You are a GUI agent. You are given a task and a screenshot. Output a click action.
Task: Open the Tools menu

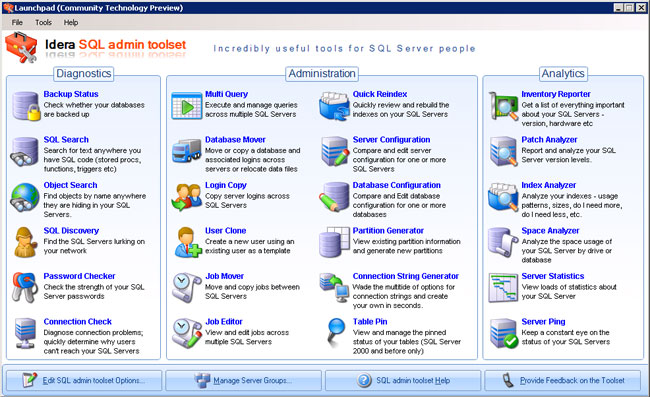point(43,22)
